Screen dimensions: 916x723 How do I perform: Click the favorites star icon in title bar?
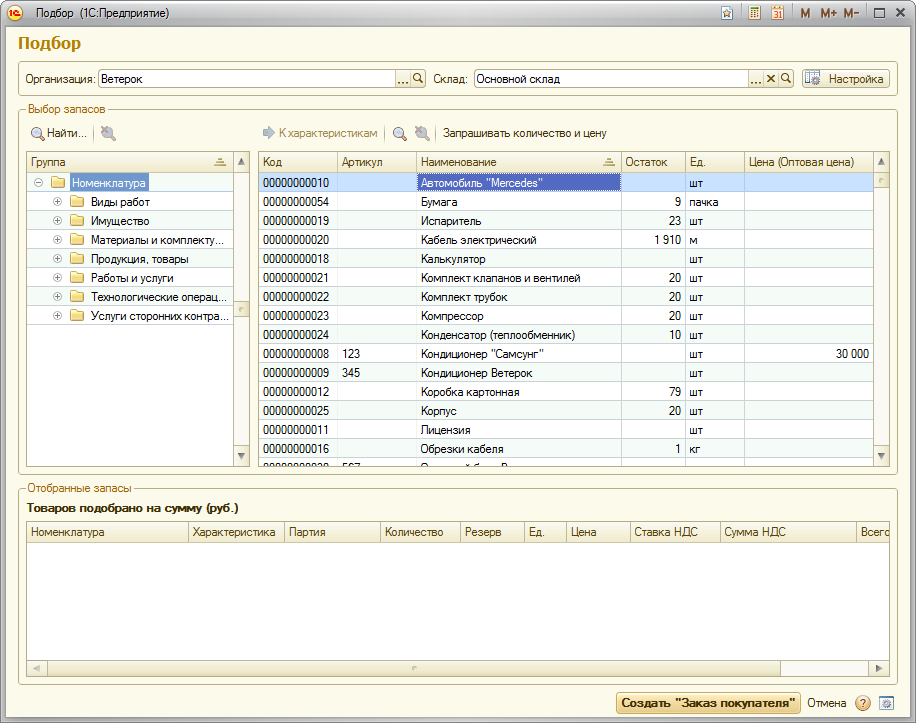click(x=727, y=13)
